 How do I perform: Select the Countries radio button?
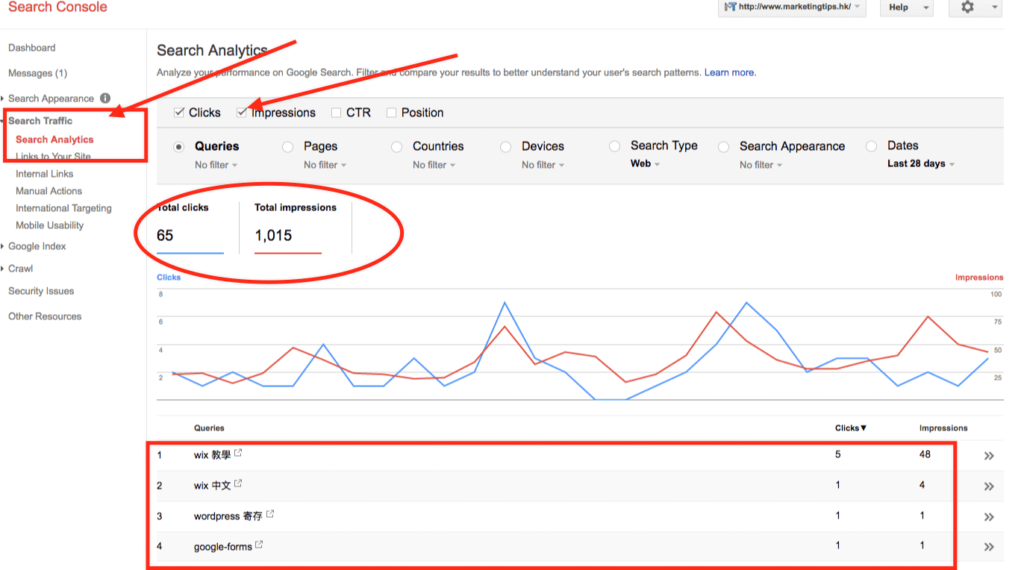[x=397, y=147]
